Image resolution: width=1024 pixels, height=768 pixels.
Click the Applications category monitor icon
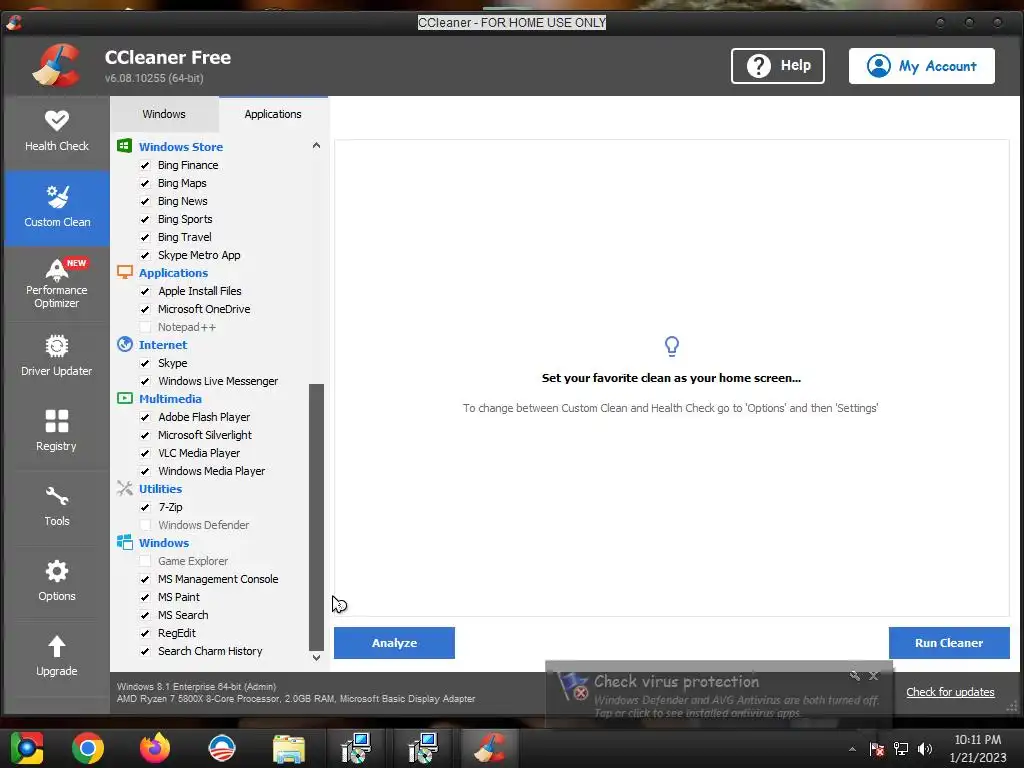pyautogui.click(x=124, y=272)
